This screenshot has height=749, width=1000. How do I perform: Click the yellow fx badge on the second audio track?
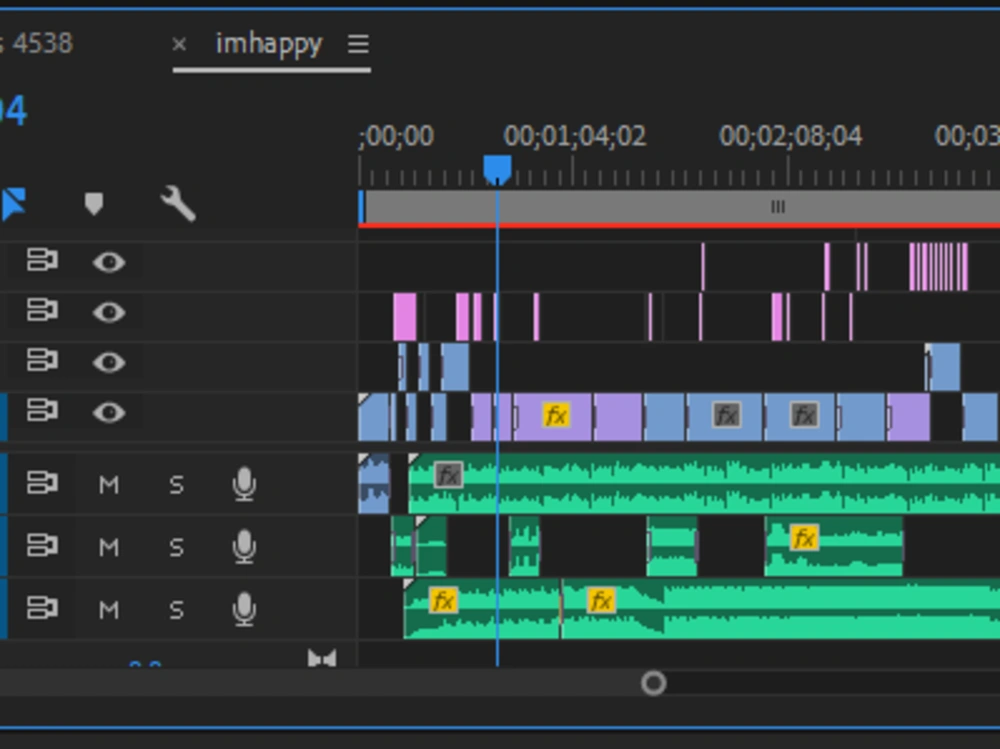pos(804,538)
